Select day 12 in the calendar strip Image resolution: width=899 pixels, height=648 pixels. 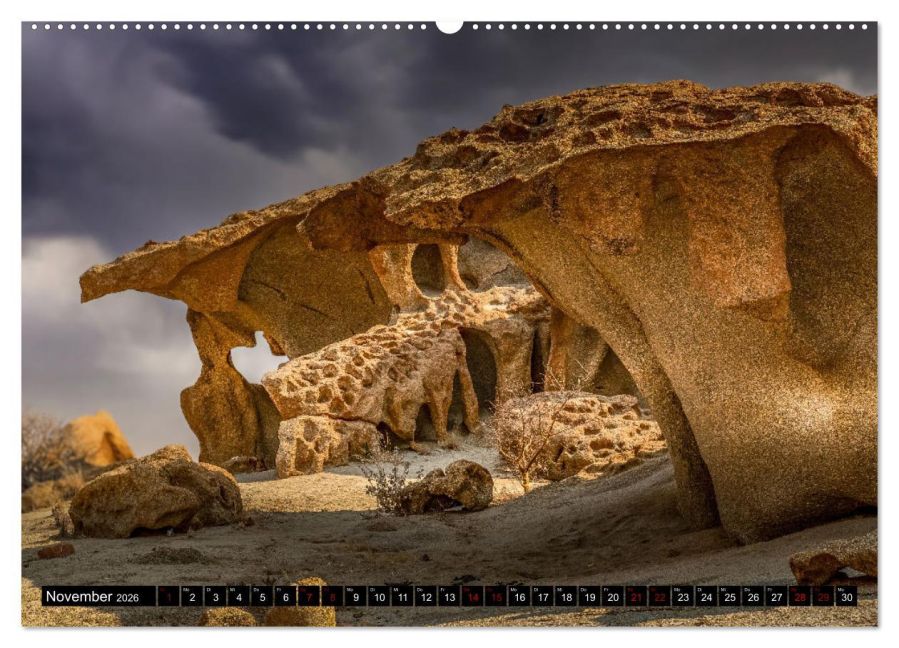[425, 597]
